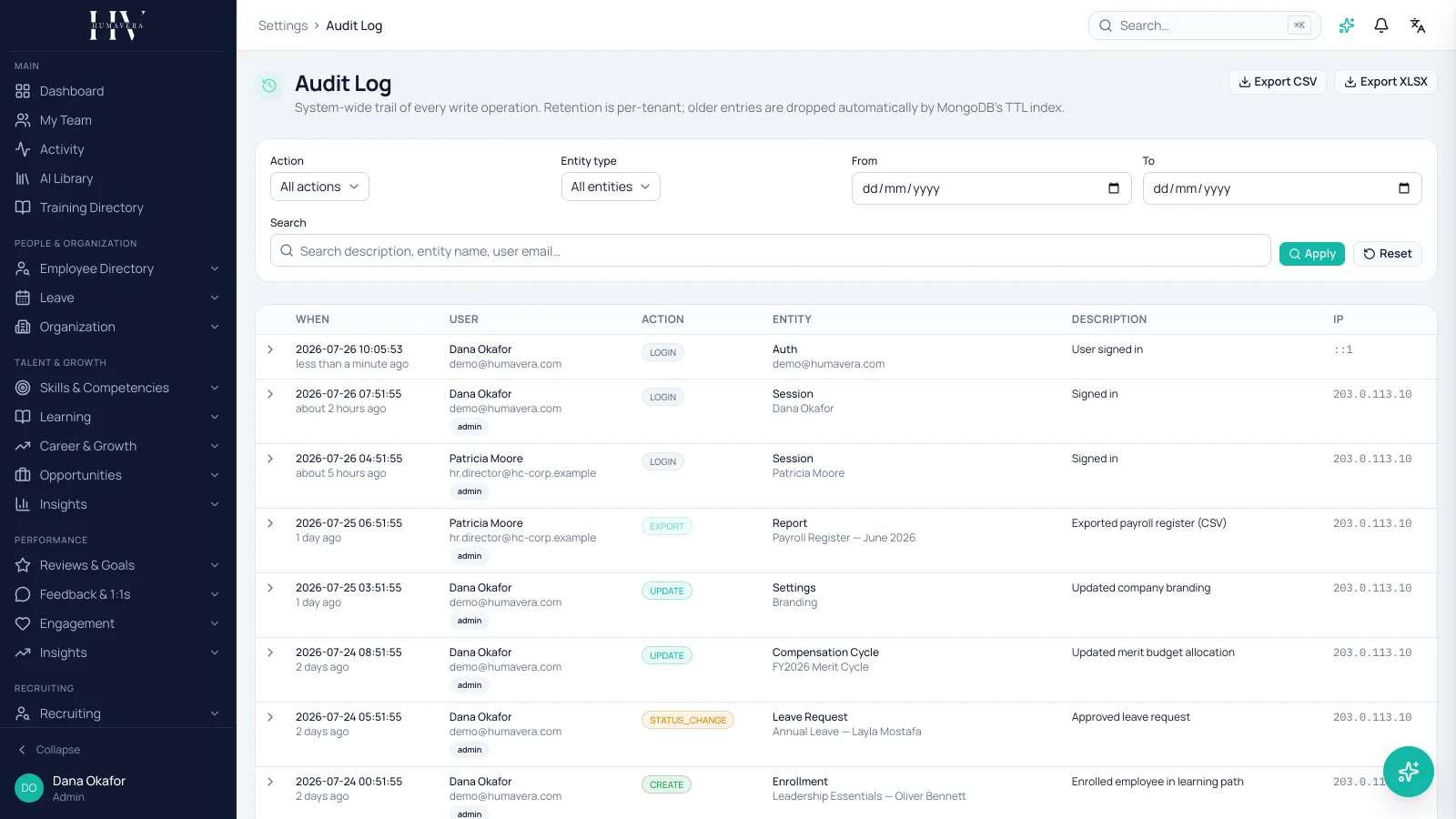
Task: Click the Opportunities briefcase icon
Action: [23, 475]
